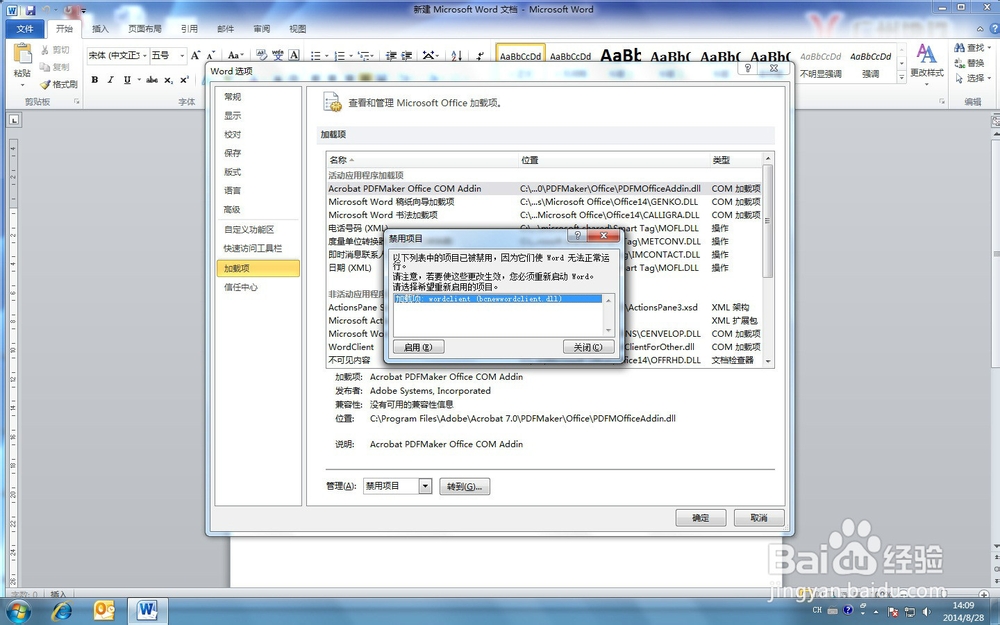Click the Numbering list icon
1000x625 pixels.
342,56
